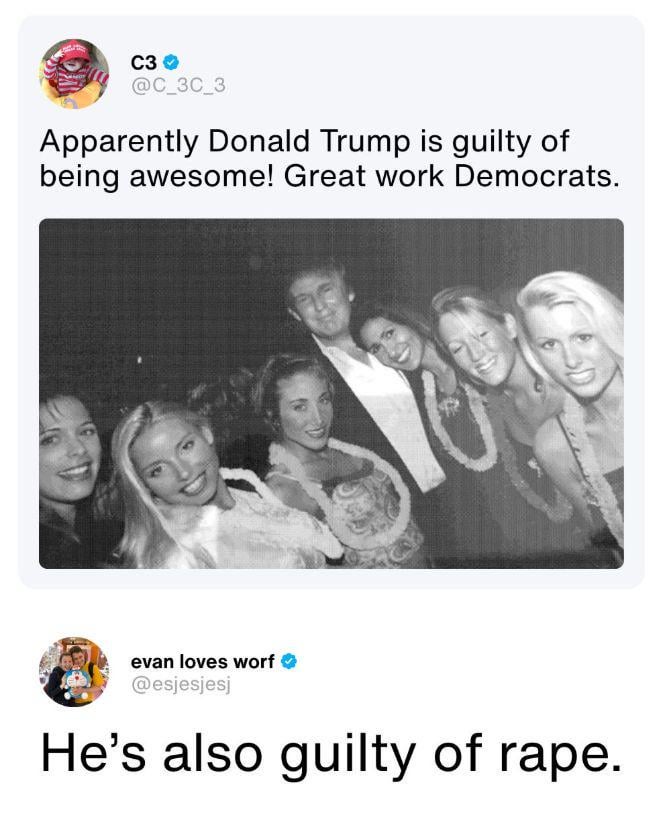Open C3's profile picture avatar
This screenshot has height=830, width=666.
[74, 74]
